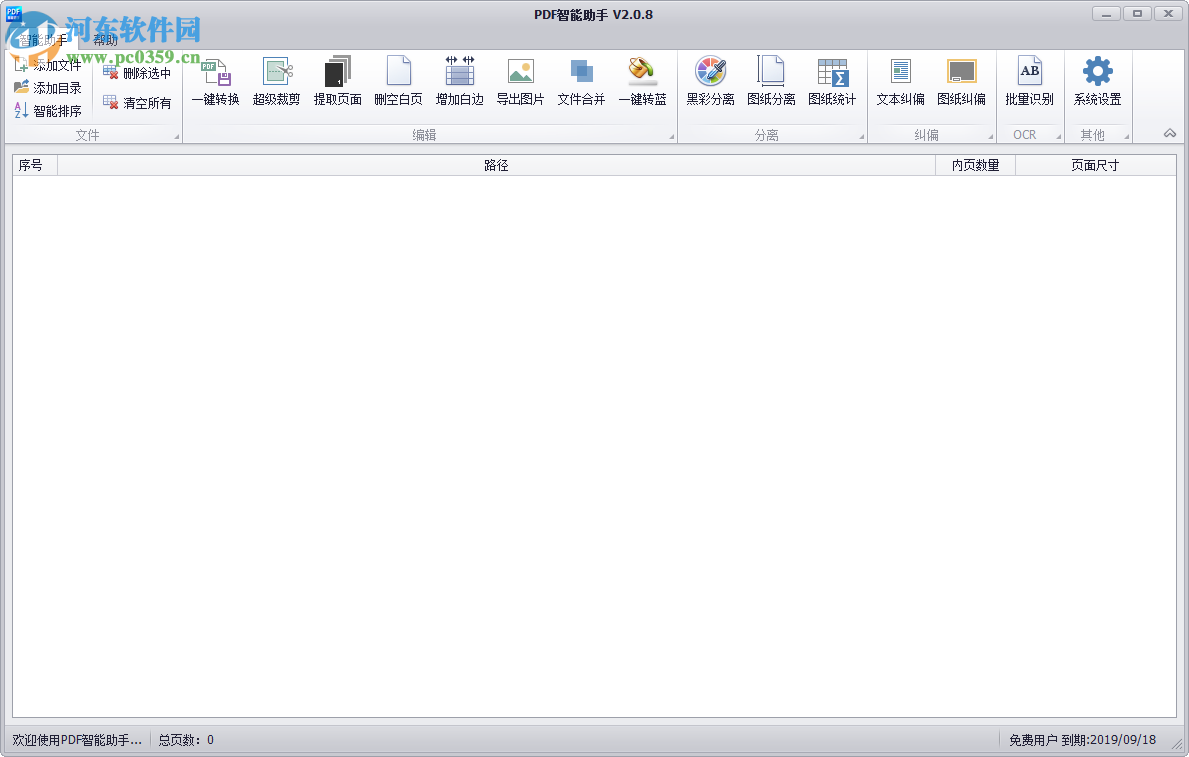Open the 超级裁剪 (super crop) tool

276,82
